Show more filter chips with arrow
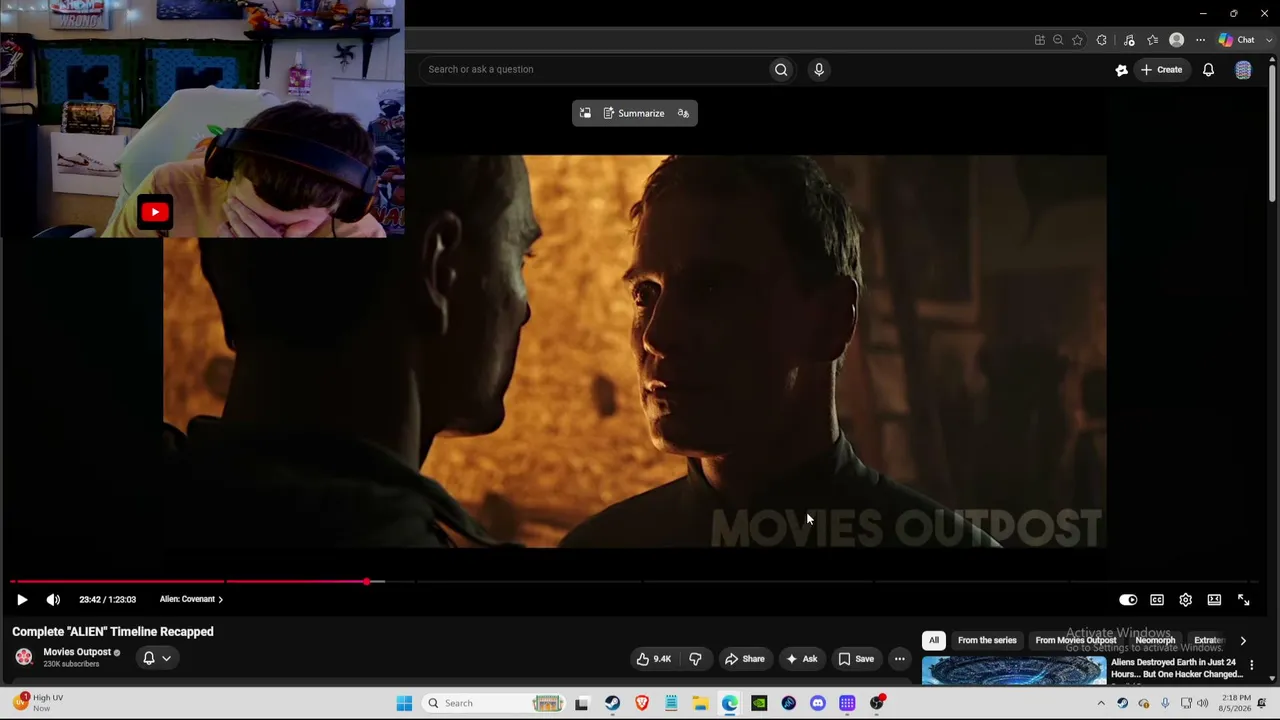1280x720 pixels. [1243, 641]
